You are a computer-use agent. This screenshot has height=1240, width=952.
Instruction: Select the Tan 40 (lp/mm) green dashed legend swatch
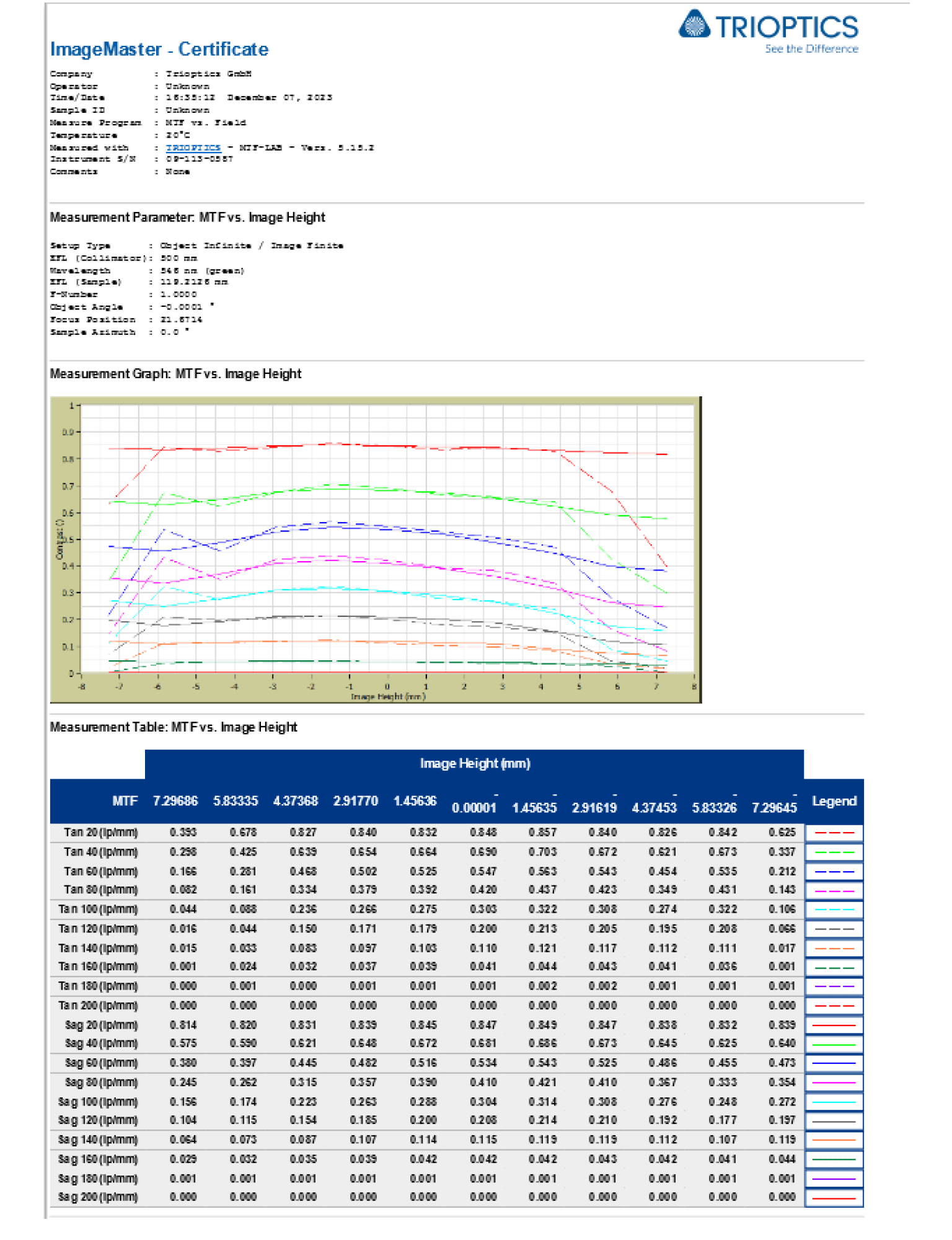coord(834,852)
